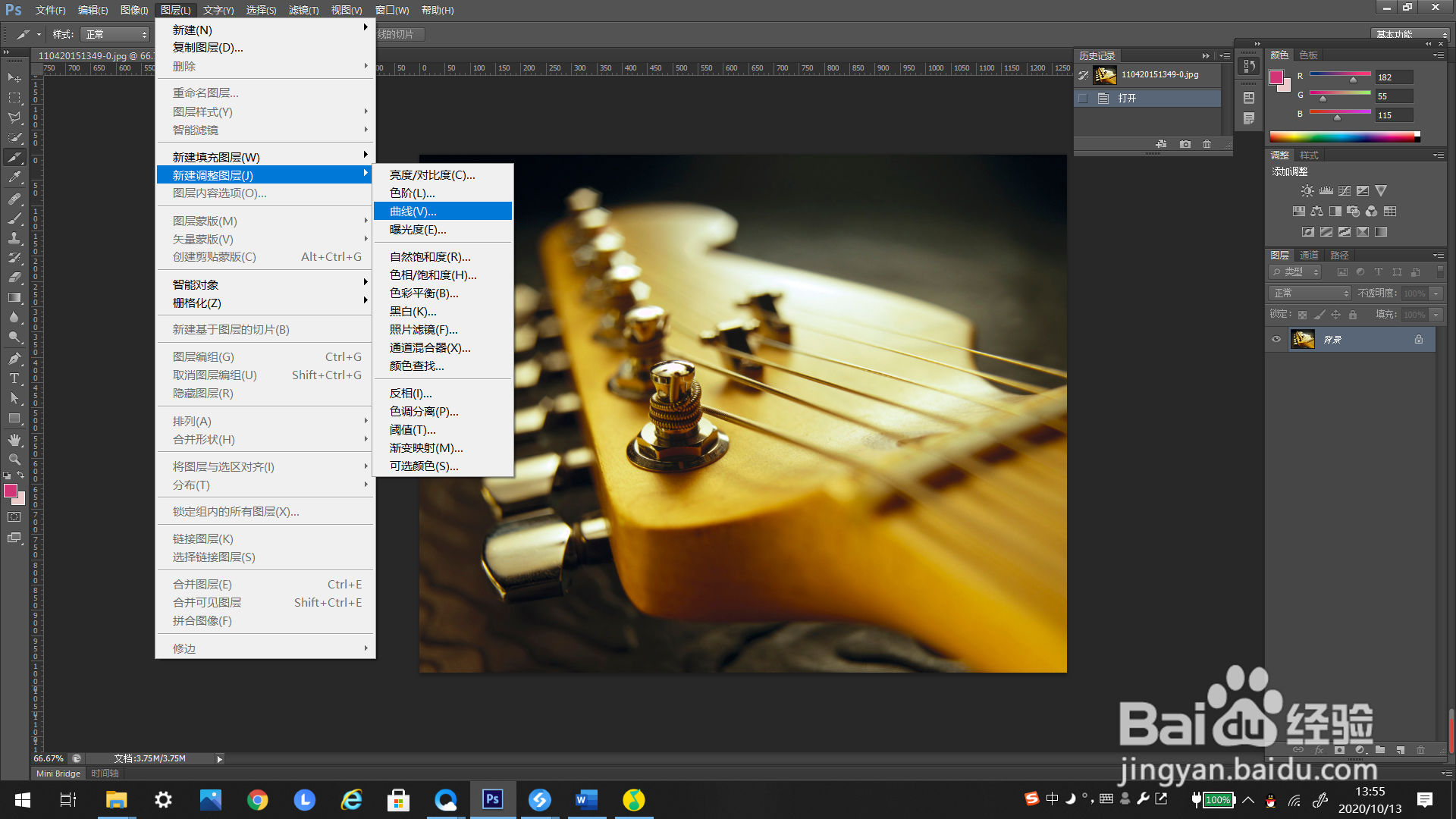Select the Hand tool
The image size is (1456, 819).
click(x=14, y=439)
